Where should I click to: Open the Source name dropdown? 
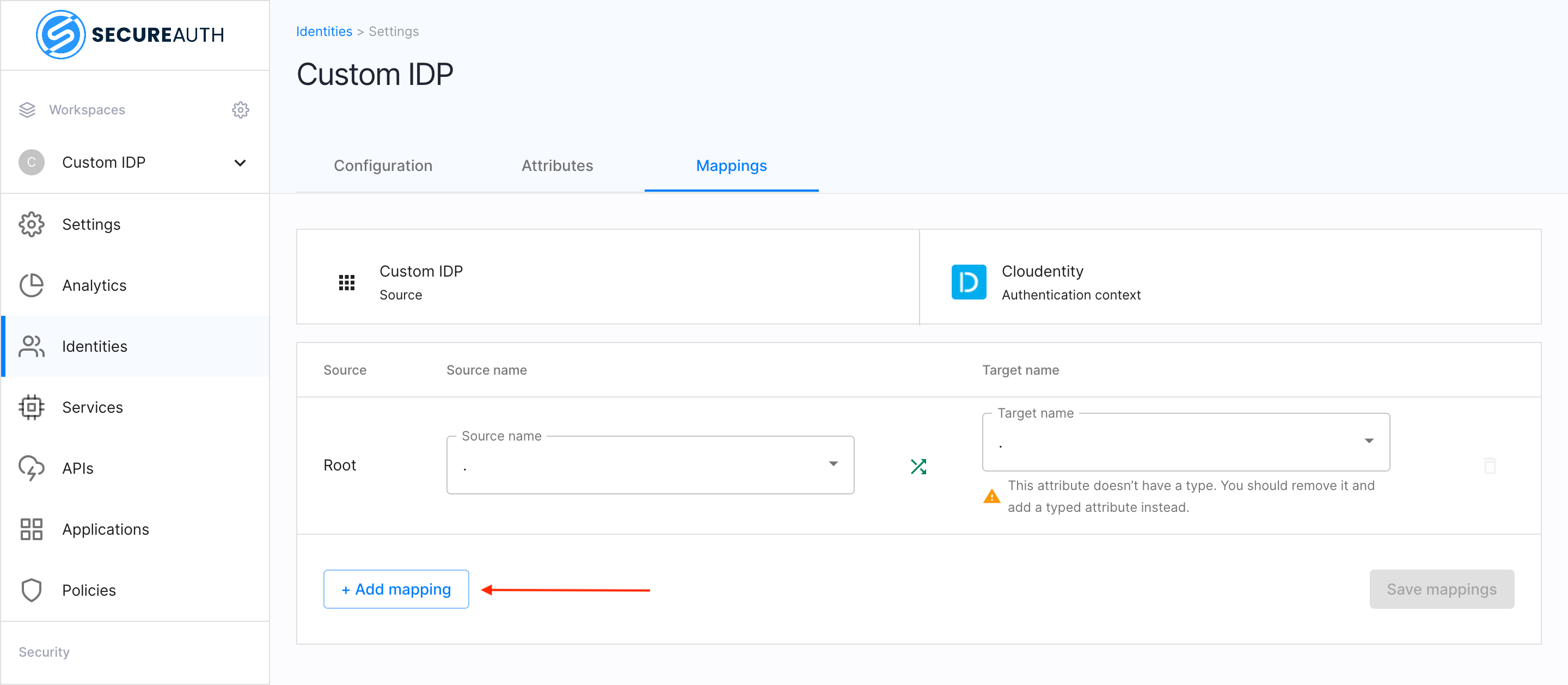[650, 465]
